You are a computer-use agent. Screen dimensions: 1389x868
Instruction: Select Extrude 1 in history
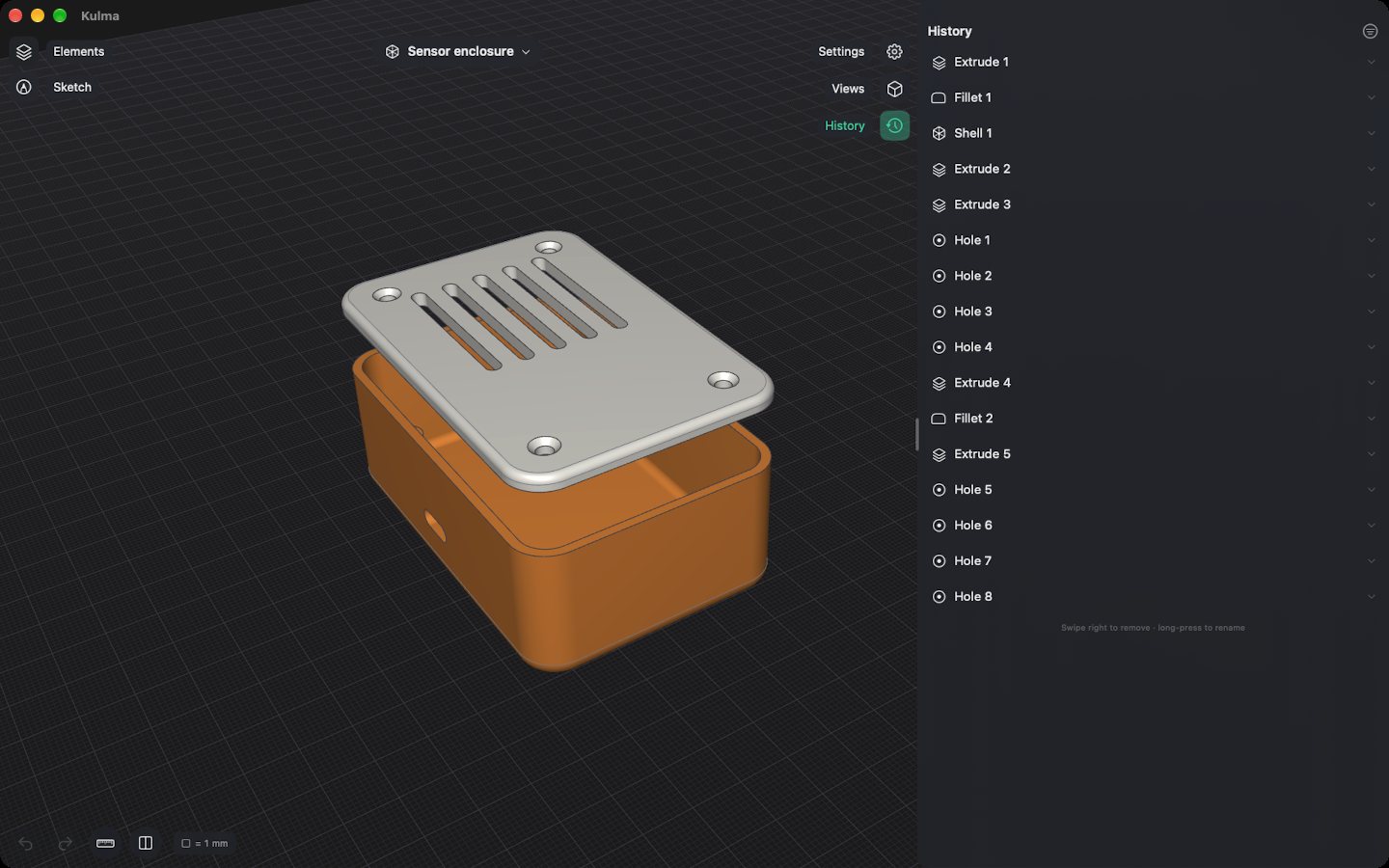pos(1153,62)
